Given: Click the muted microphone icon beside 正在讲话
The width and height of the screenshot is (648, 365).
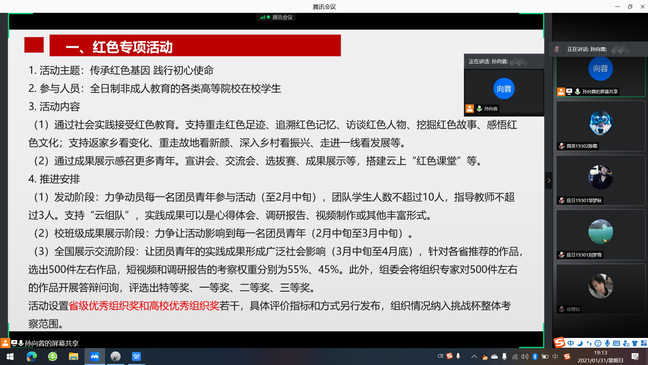Looking at the screenshot, I should click(557, 49).
